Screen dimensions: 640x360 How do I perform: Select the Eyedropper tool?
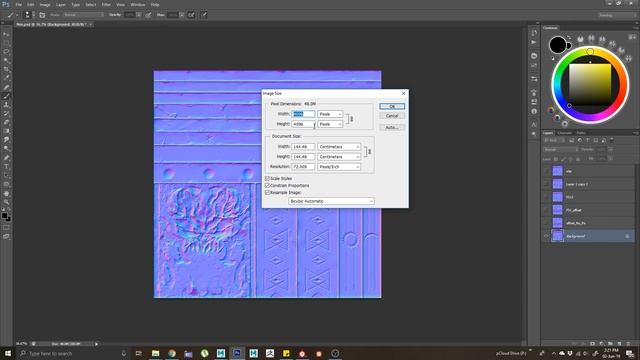[6, 78]
